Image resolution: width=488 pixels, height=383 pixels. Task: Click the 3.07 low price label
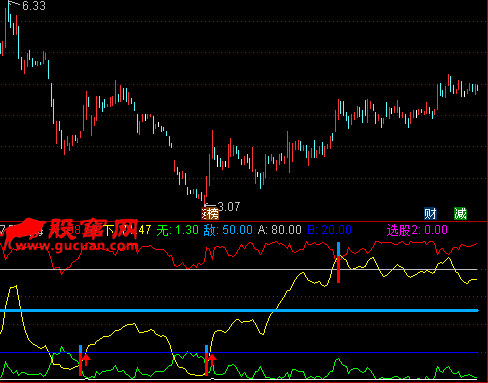(x=229, y=207)
